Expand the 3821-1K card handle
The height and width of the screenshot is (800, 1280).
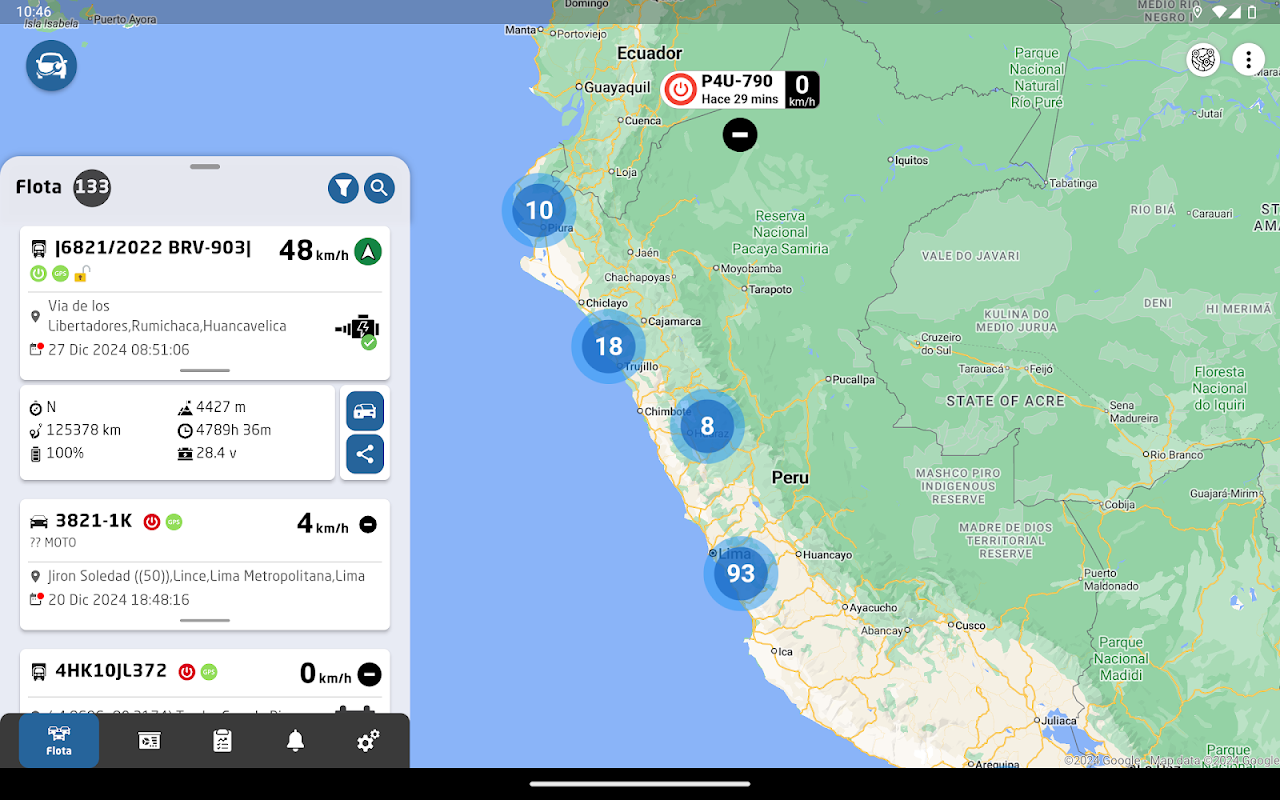click(205, 620)
